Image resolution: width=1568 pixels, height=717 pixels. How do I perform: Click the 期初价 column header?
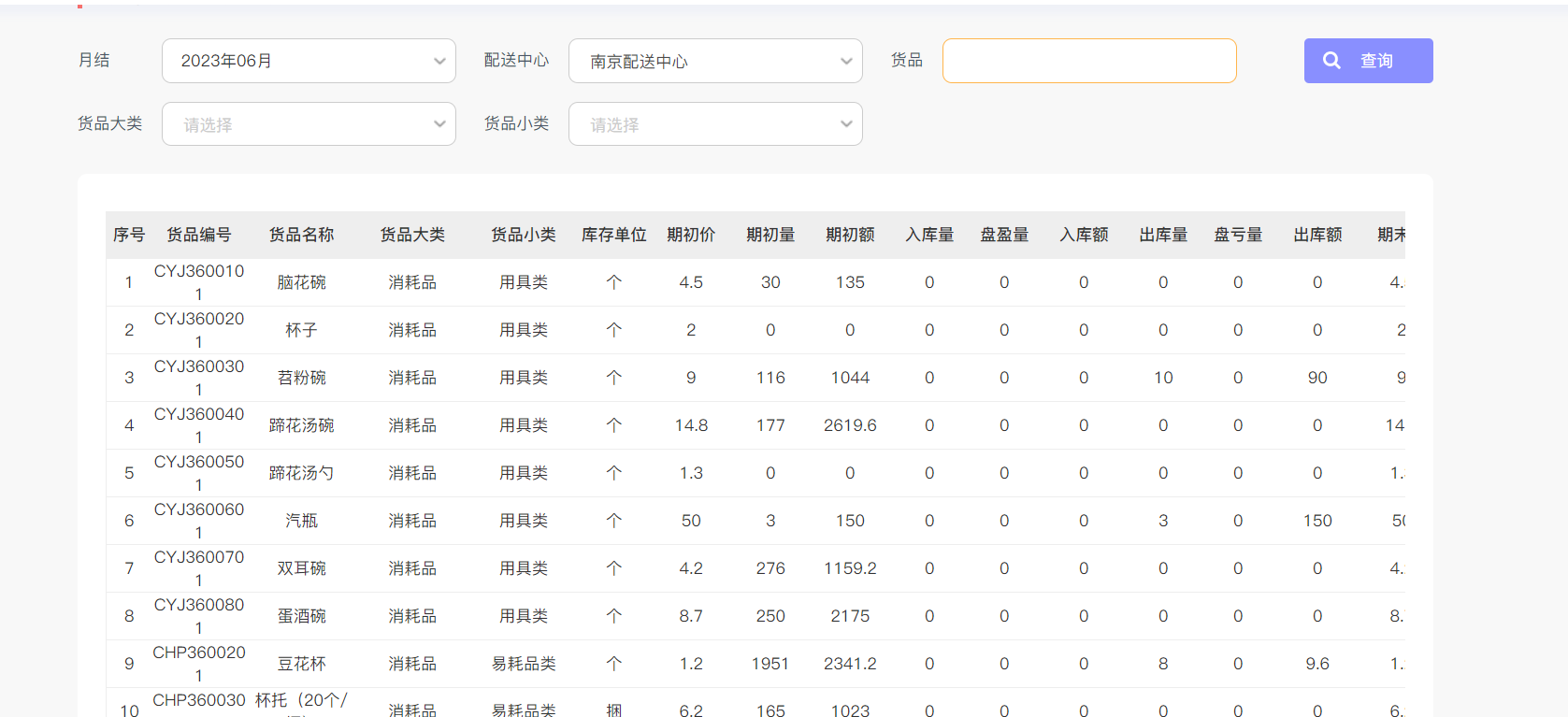691,235
